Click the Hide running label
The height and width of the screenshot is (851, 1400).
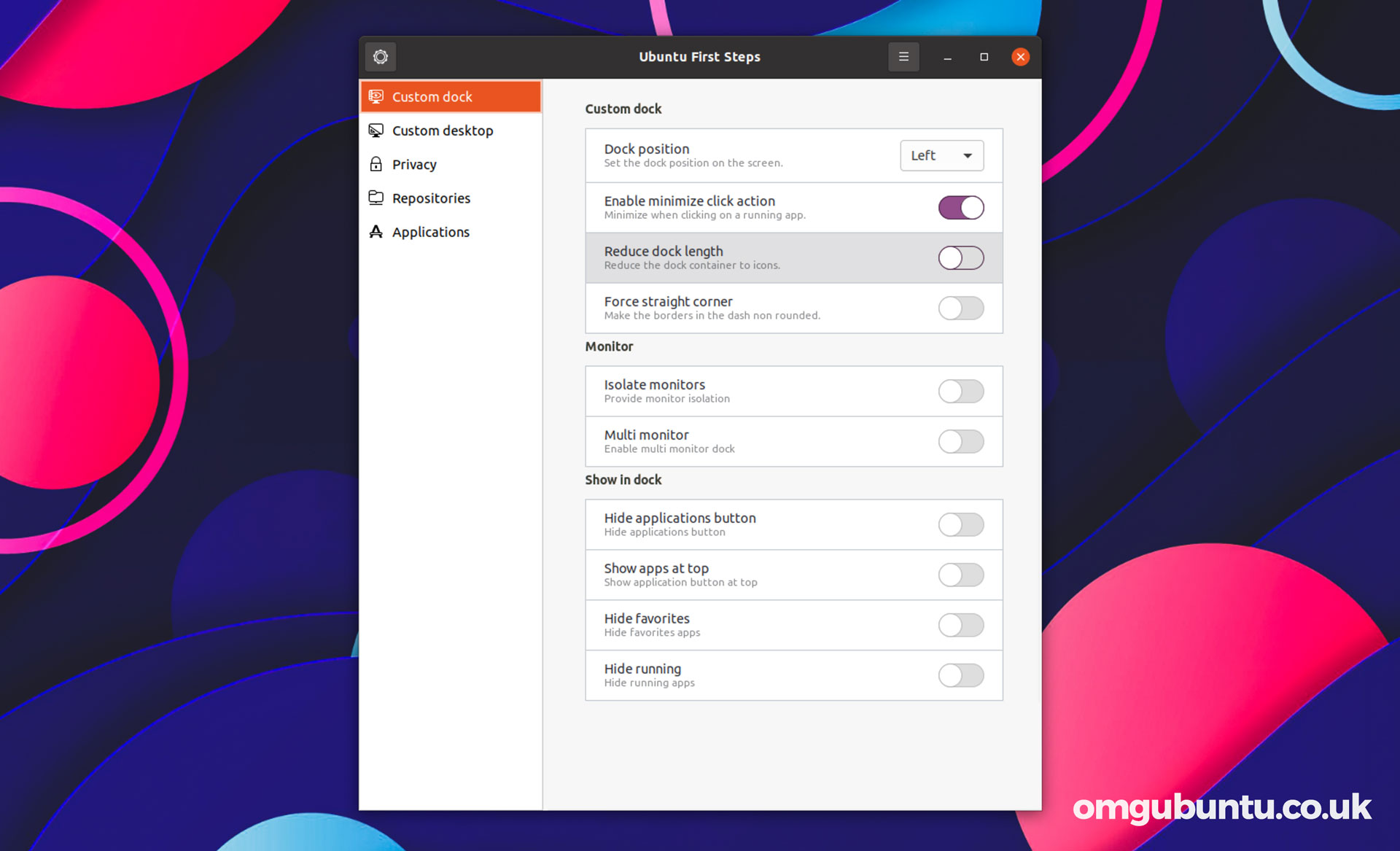(642, 669)
